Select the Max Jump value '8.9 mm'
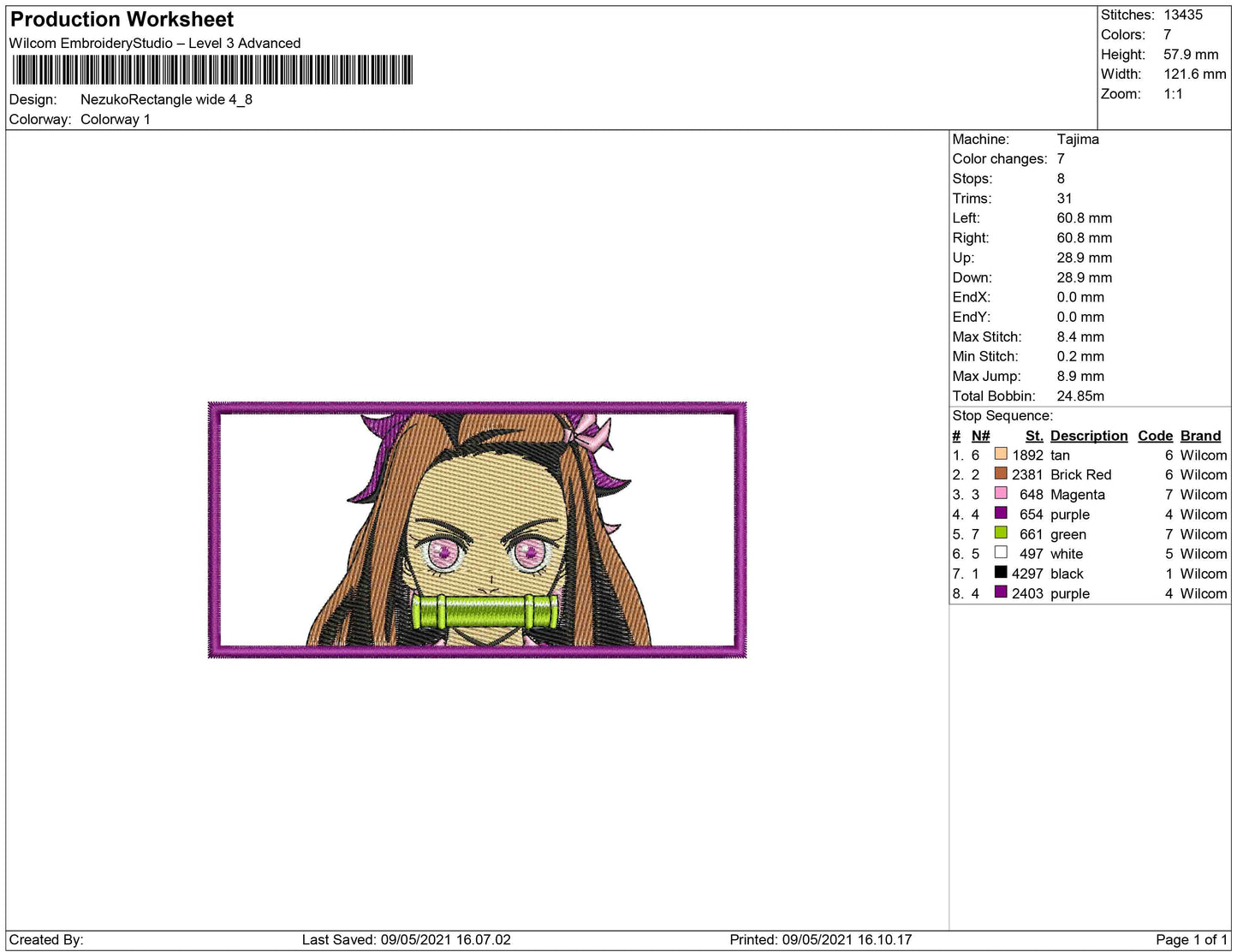 (x=1080, y=376)
